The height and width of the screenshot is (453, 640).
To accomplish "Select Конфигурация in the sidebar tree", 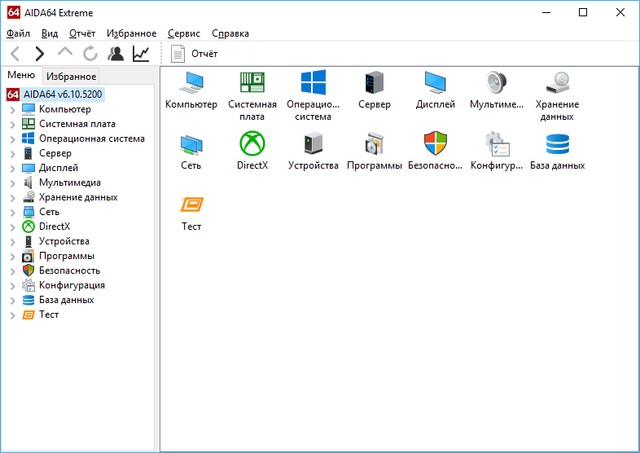I will 71,285.
